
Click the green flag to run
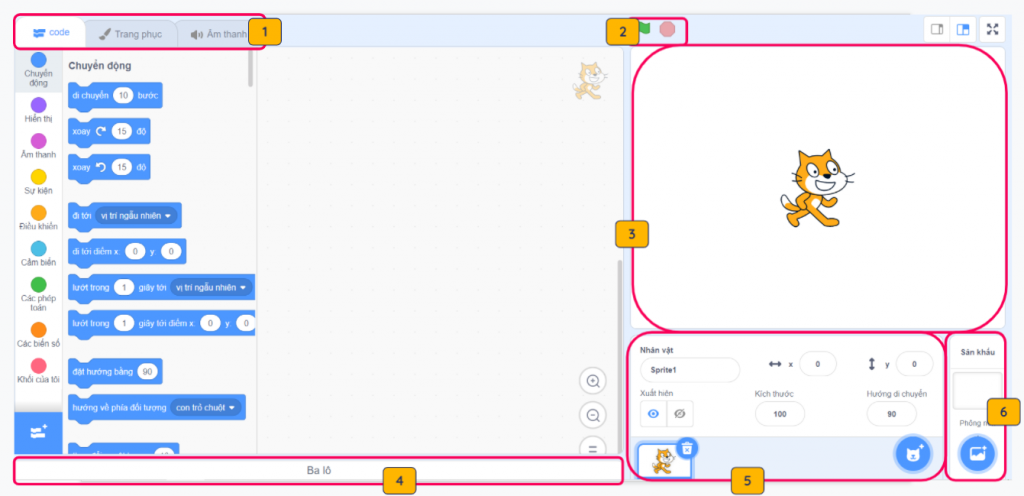coord(645,29)
